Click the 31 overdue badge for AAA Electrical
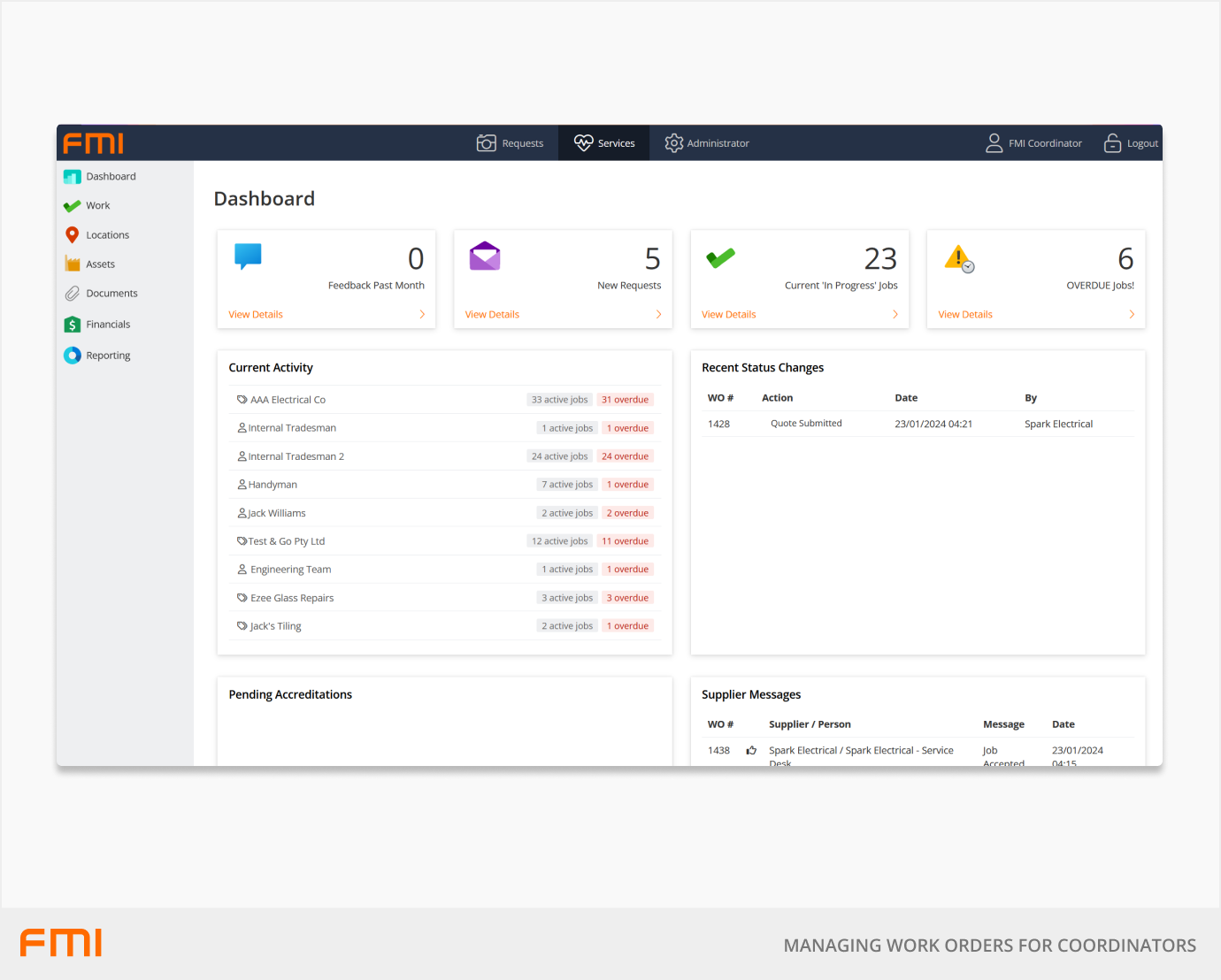The width and height of the screenshot is (1221, 980). (626, 400)
